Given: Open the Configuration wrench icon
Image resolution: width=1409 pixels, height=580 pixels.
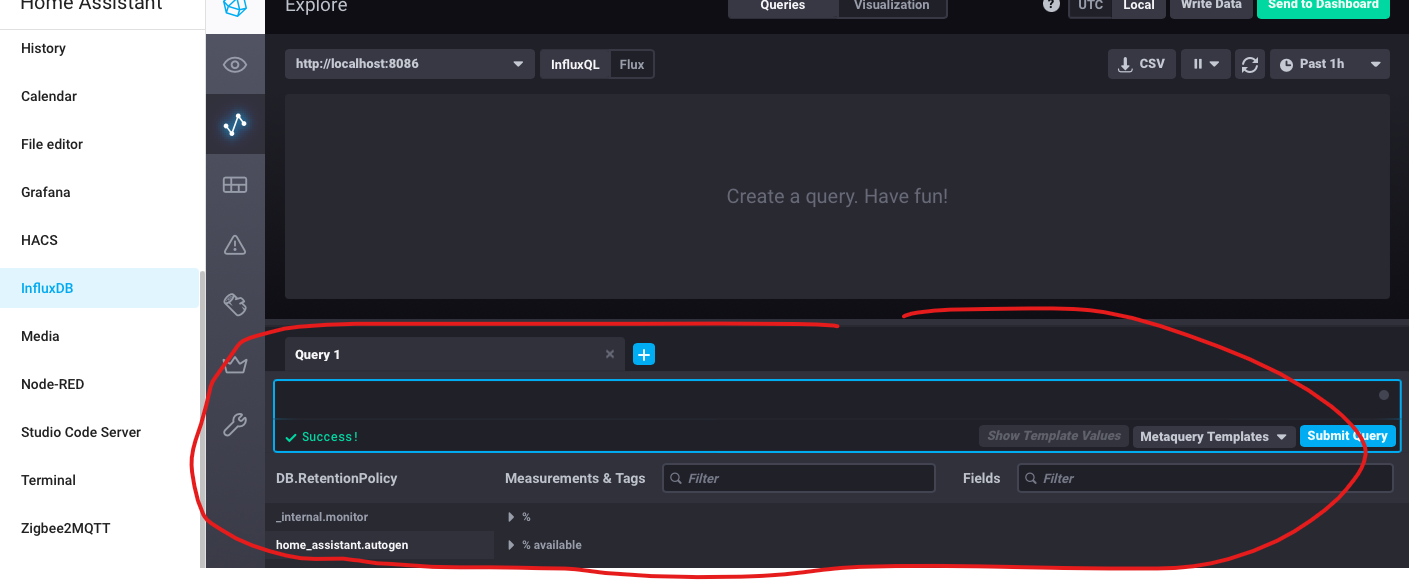Looking at the screenshot, I should click(235, 425).
